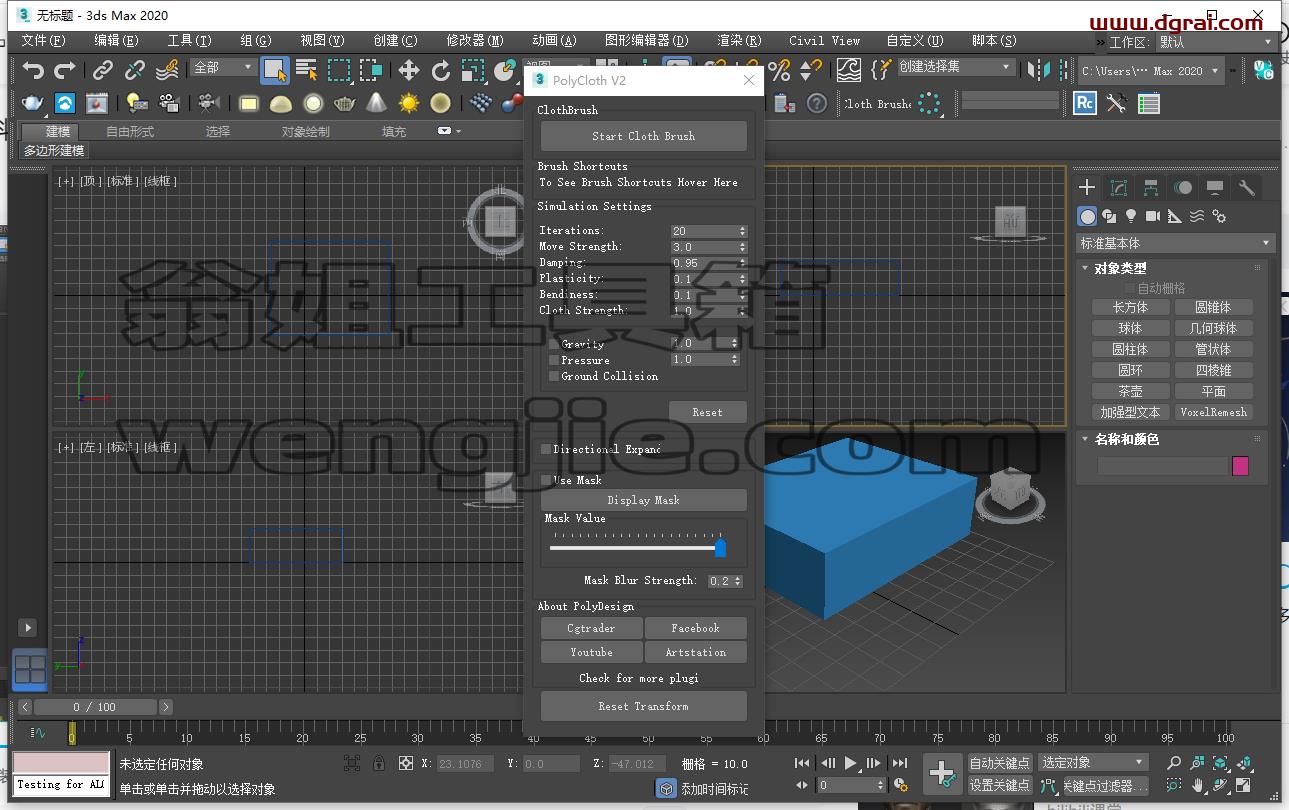Select the Lights create category icon

pyautogui.click(x=1131, y=216)
